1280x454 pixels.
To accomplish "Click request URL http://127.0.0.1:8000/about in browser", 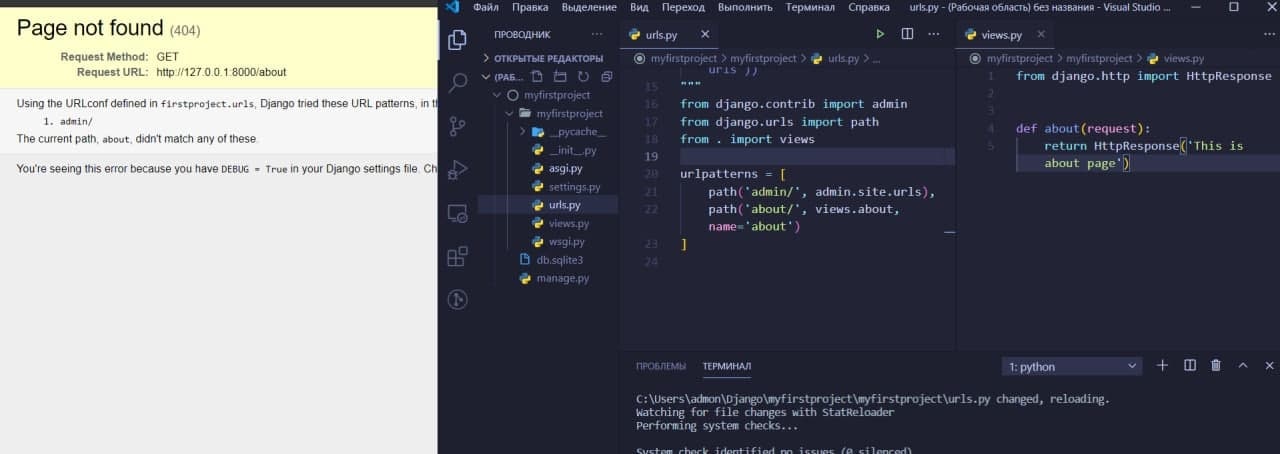I will 222,72.
